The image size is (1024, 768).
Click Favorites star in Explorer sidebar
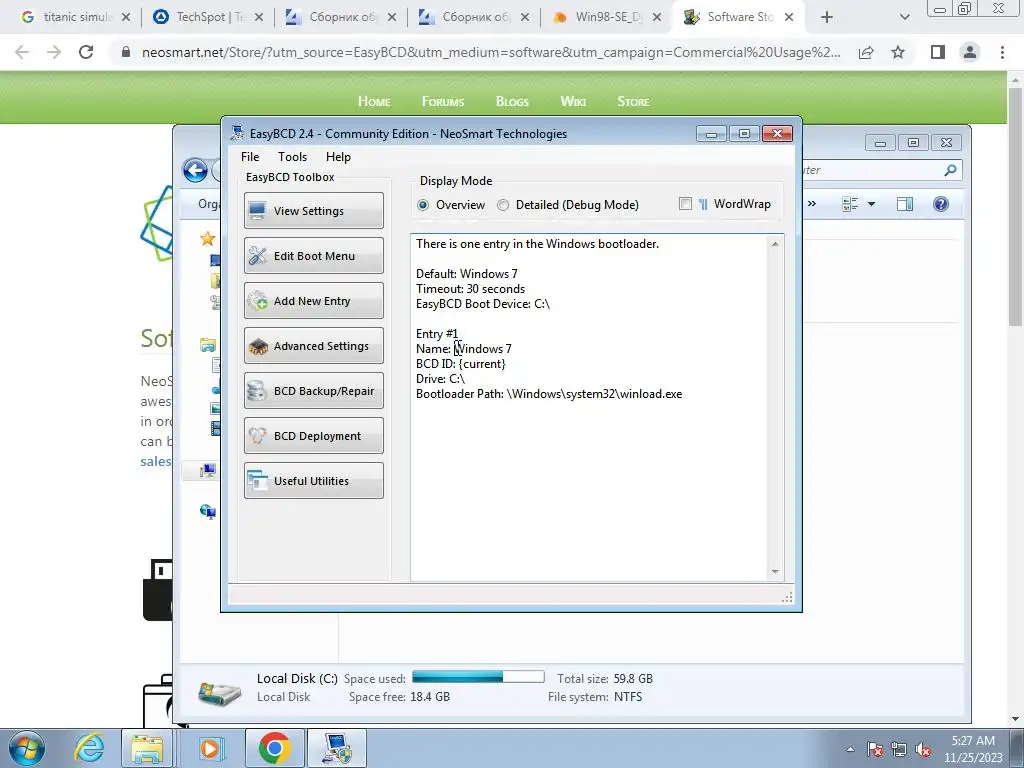pyautogui.click(x=208, y=238)
